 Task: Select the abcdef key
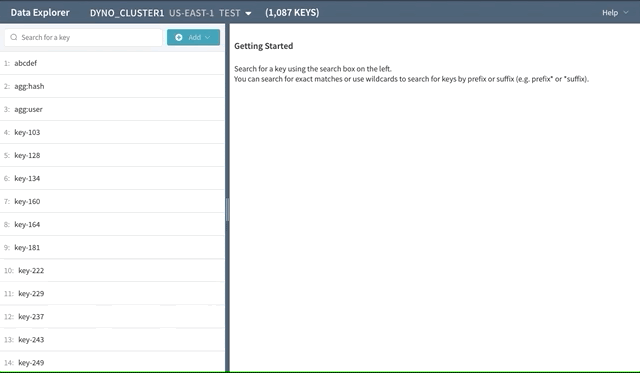pyautogui.click(x=112, y=63)
